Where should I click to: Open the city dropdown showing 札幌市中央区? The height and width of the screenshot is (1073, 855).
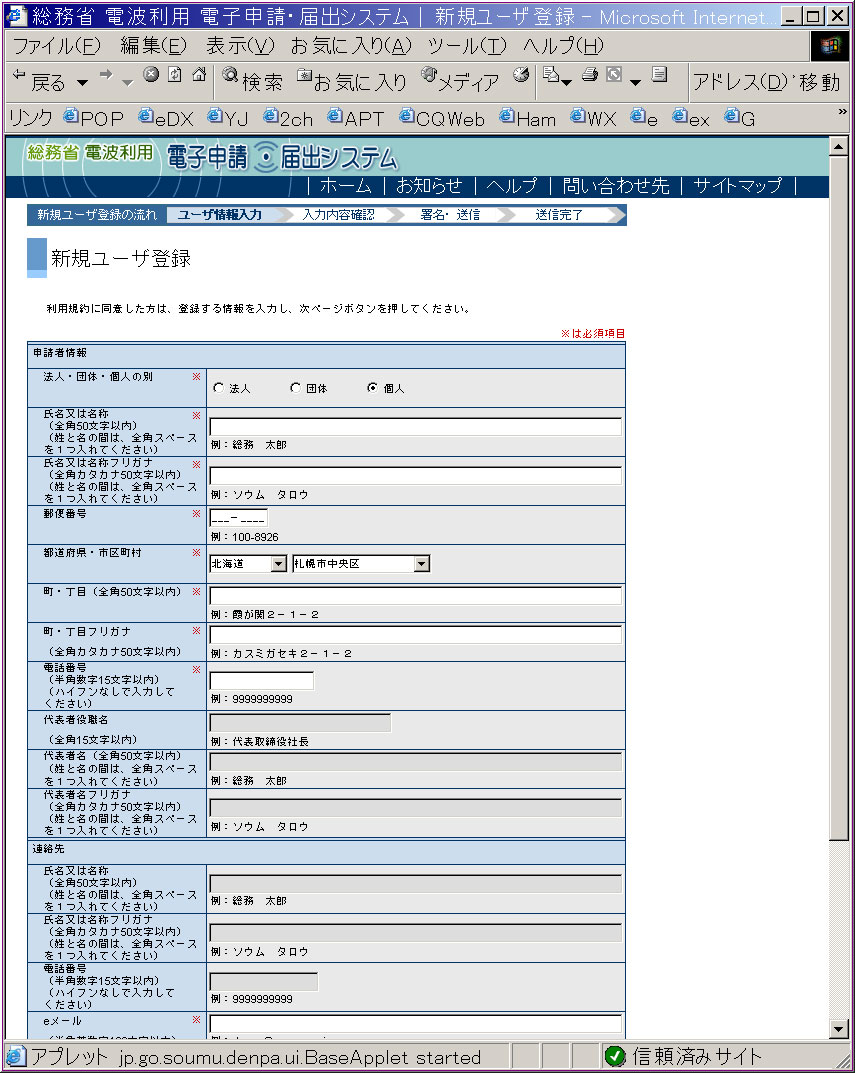coord(361,564)
